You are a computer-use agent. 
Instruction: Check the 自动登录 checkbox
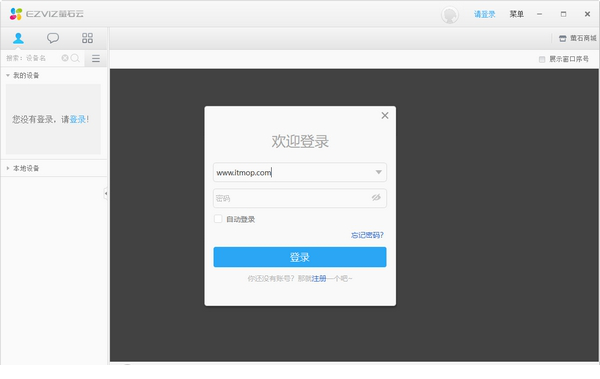pos(218,219)
